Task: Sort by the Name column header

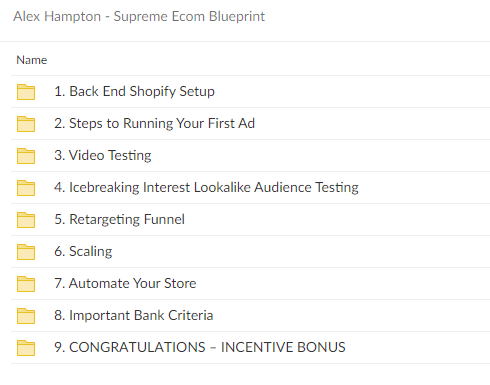Action: (x=32, y=60)
